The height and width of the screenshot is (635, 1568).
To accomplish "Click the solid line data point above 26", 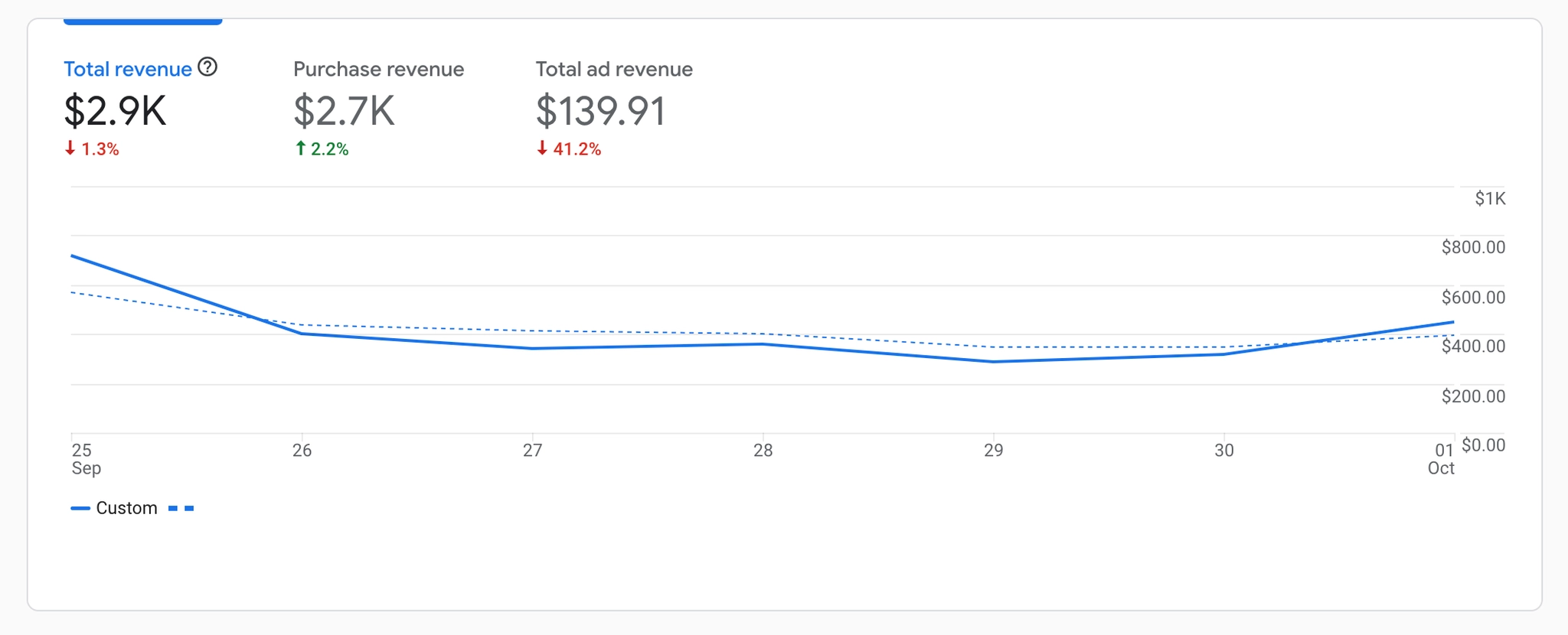I will (302, 334).
